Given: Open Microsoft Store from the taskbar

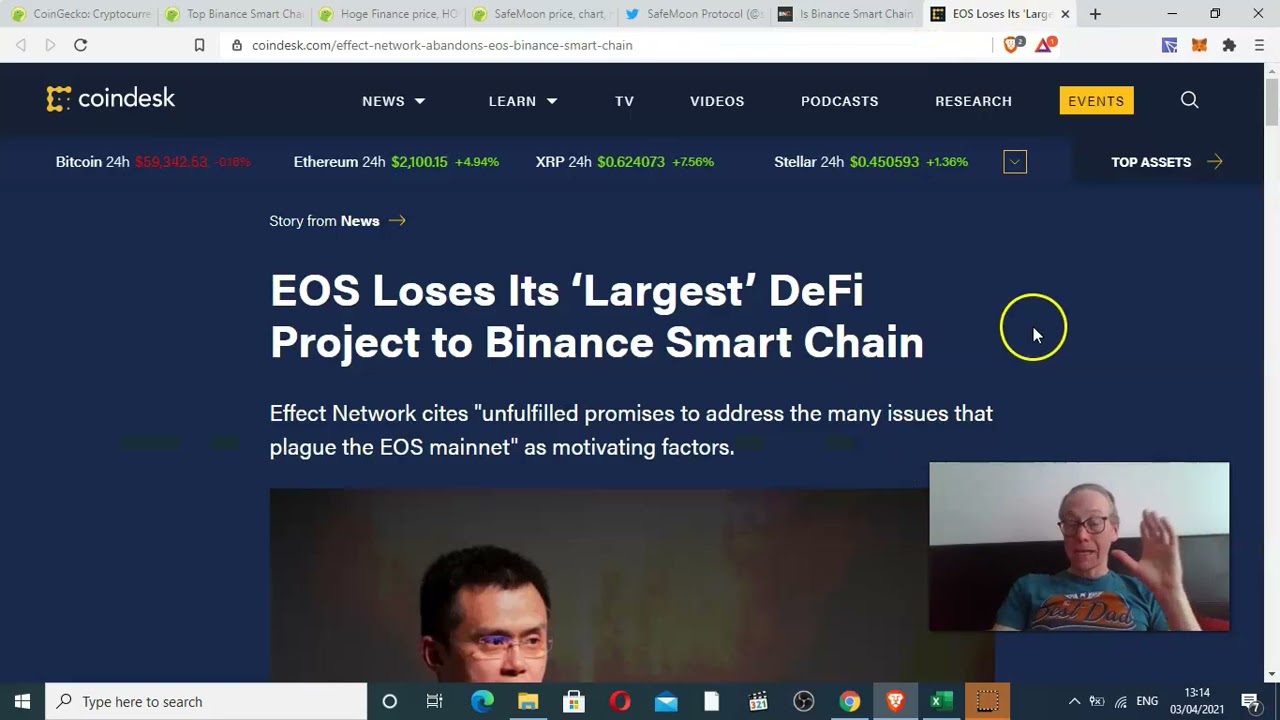Looking at the screenshot, I should pyautogui.click(x=574, y=701).
